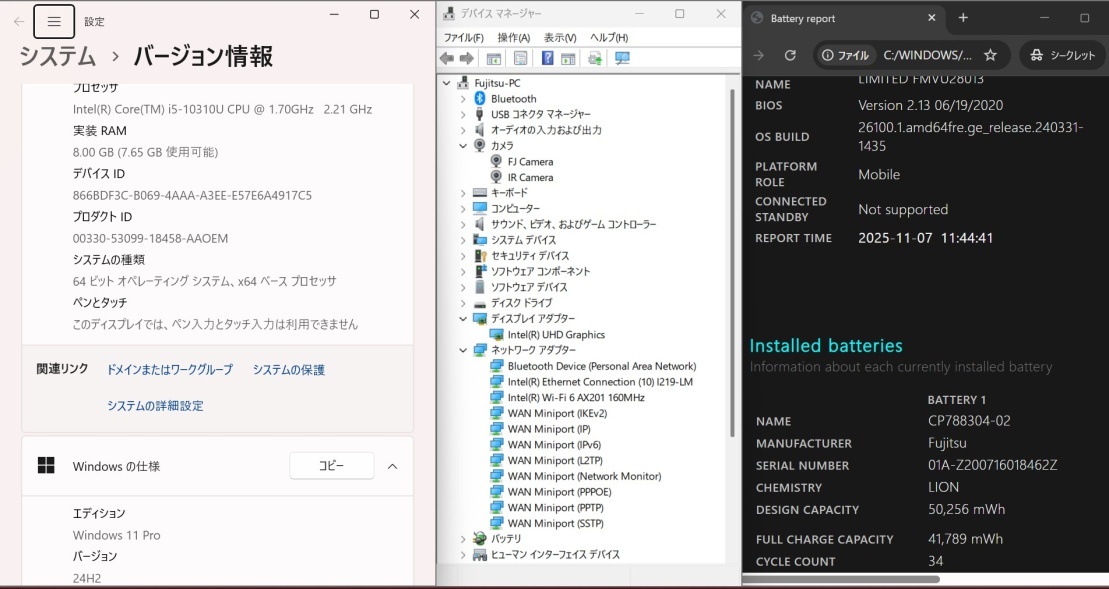Bookmark the Battery report page with star

pos(990,55)
